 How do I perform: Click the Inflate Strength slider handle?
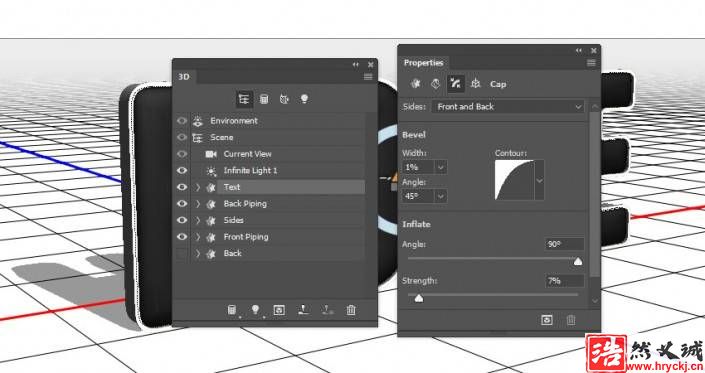pos(419,298)
